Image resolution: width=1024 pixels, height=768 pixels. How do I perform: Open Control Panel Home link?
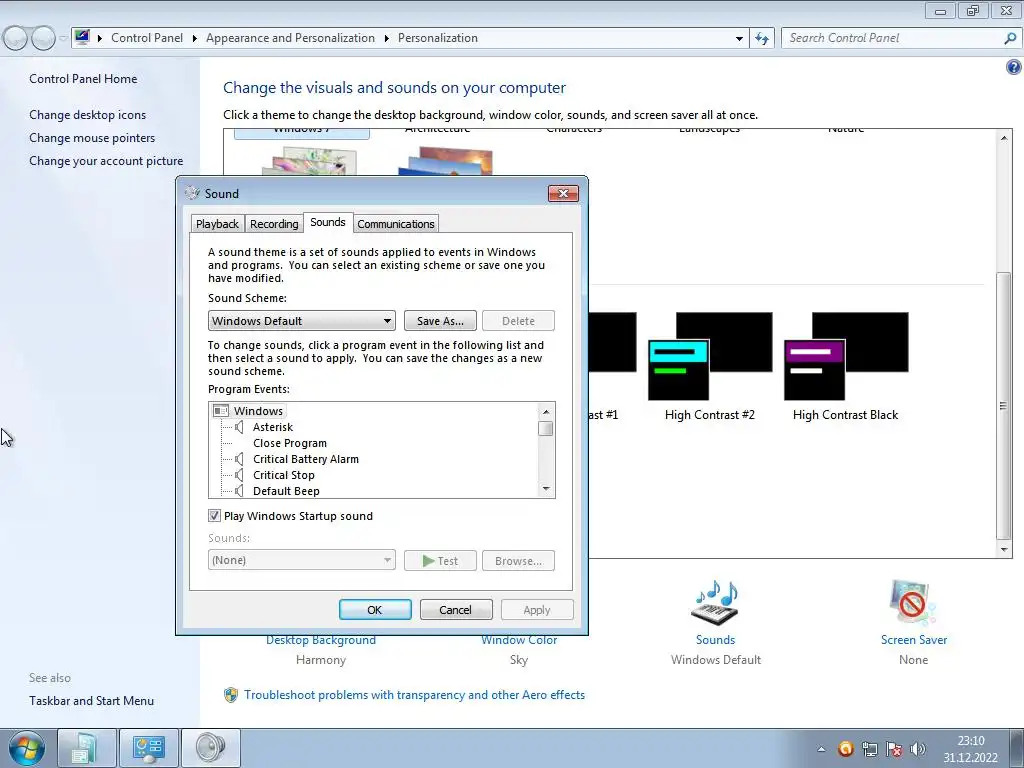pos(83,79)
